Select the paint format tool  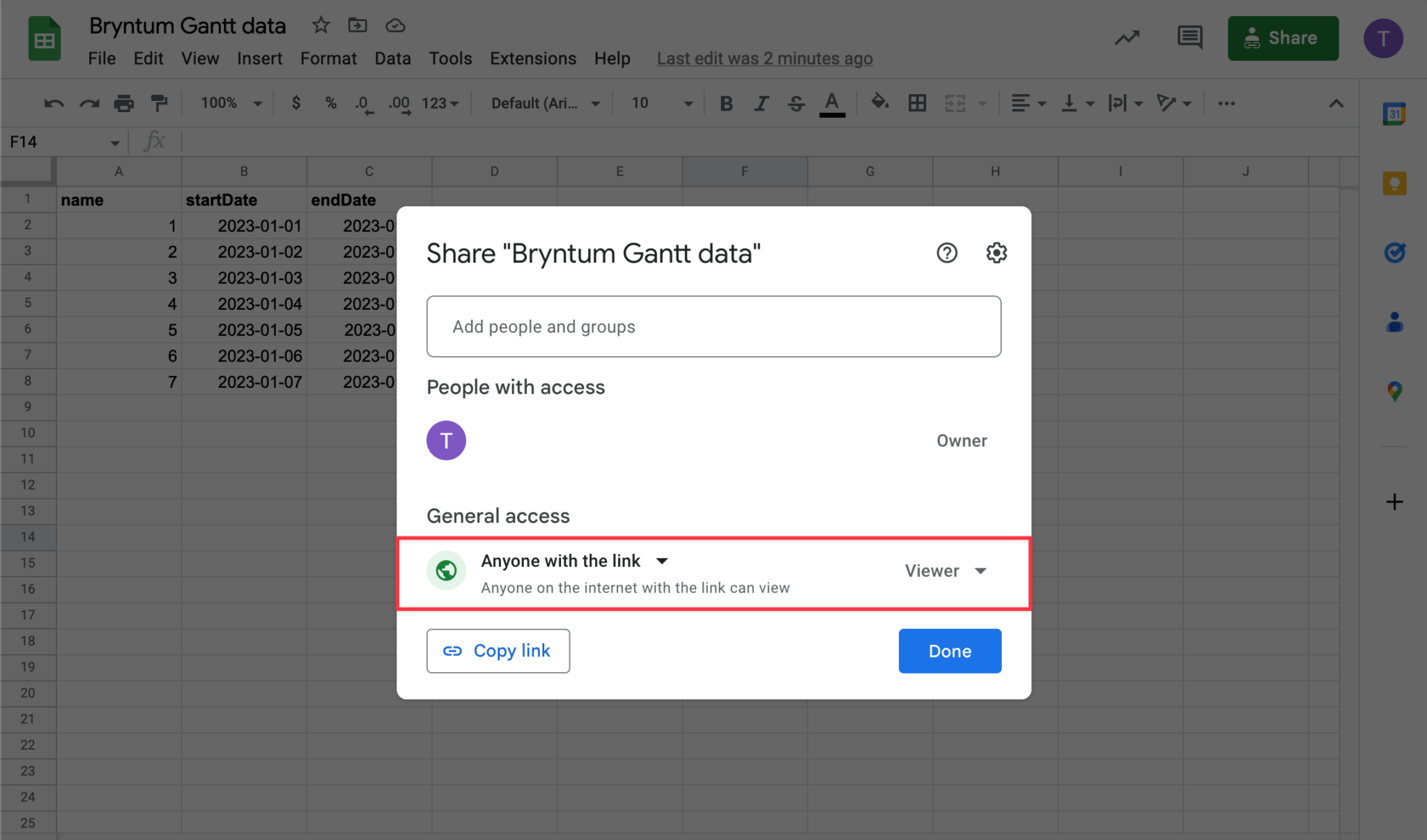pos(160,104)
